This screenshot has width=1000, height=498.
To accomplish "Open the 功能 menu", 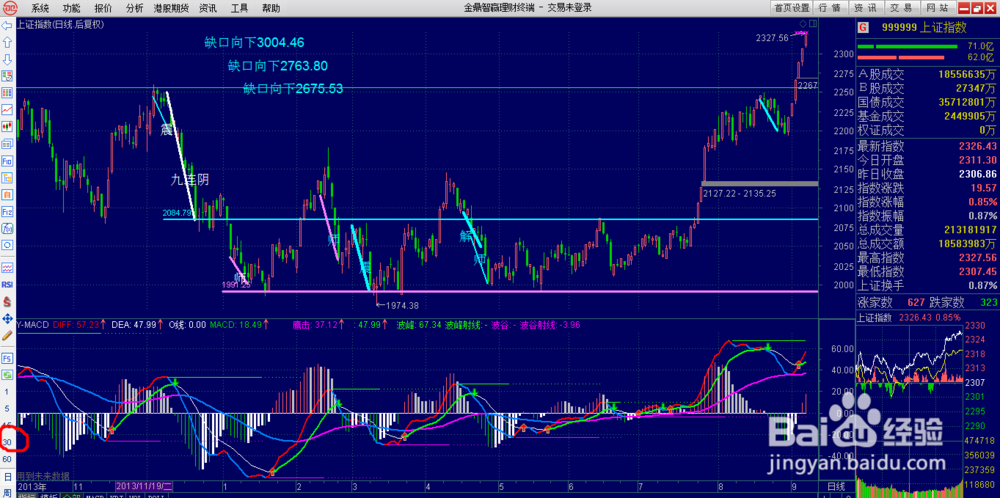I will click(x=71, y=8).
